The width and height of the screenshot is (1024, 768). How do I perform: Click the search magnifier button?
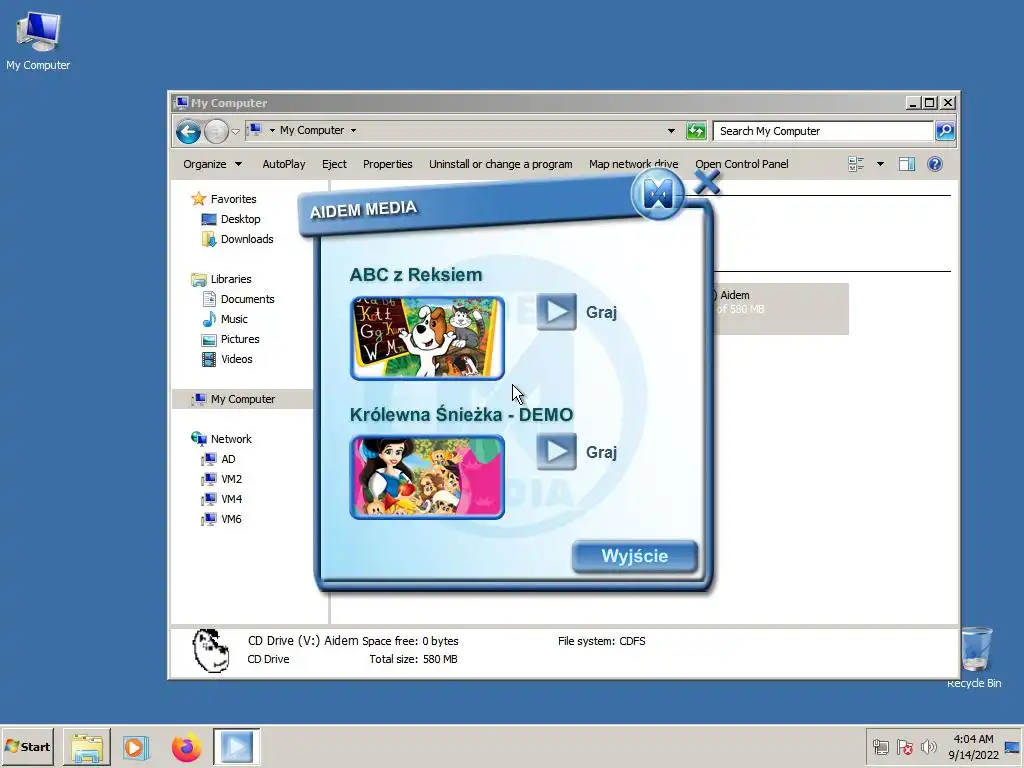coord(945,131)
